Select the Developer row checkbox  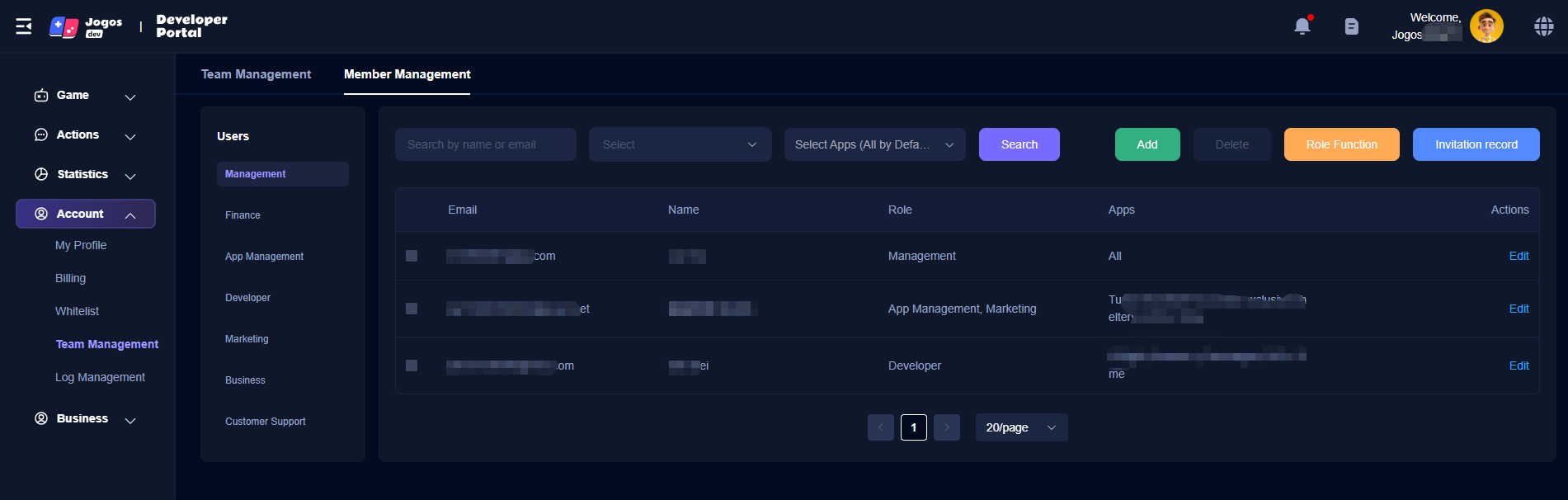(x=412, y=366)
